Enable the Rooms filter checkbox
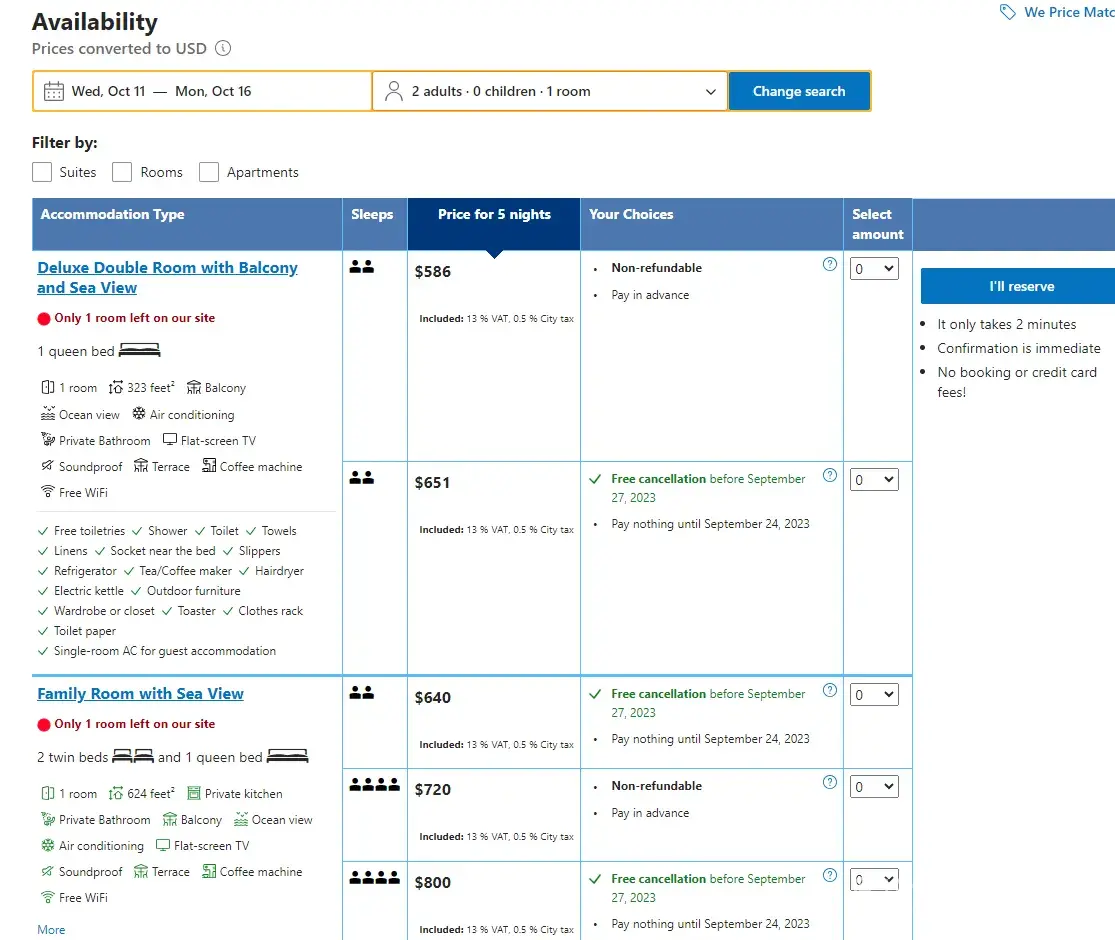Screen dimensions: 1115x940 (122, 172)
